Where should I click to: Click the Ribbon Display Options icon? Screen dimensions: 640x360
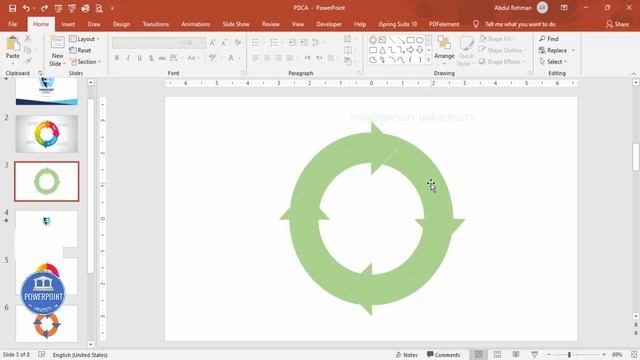pyautogui.click(x=564, y=8)
